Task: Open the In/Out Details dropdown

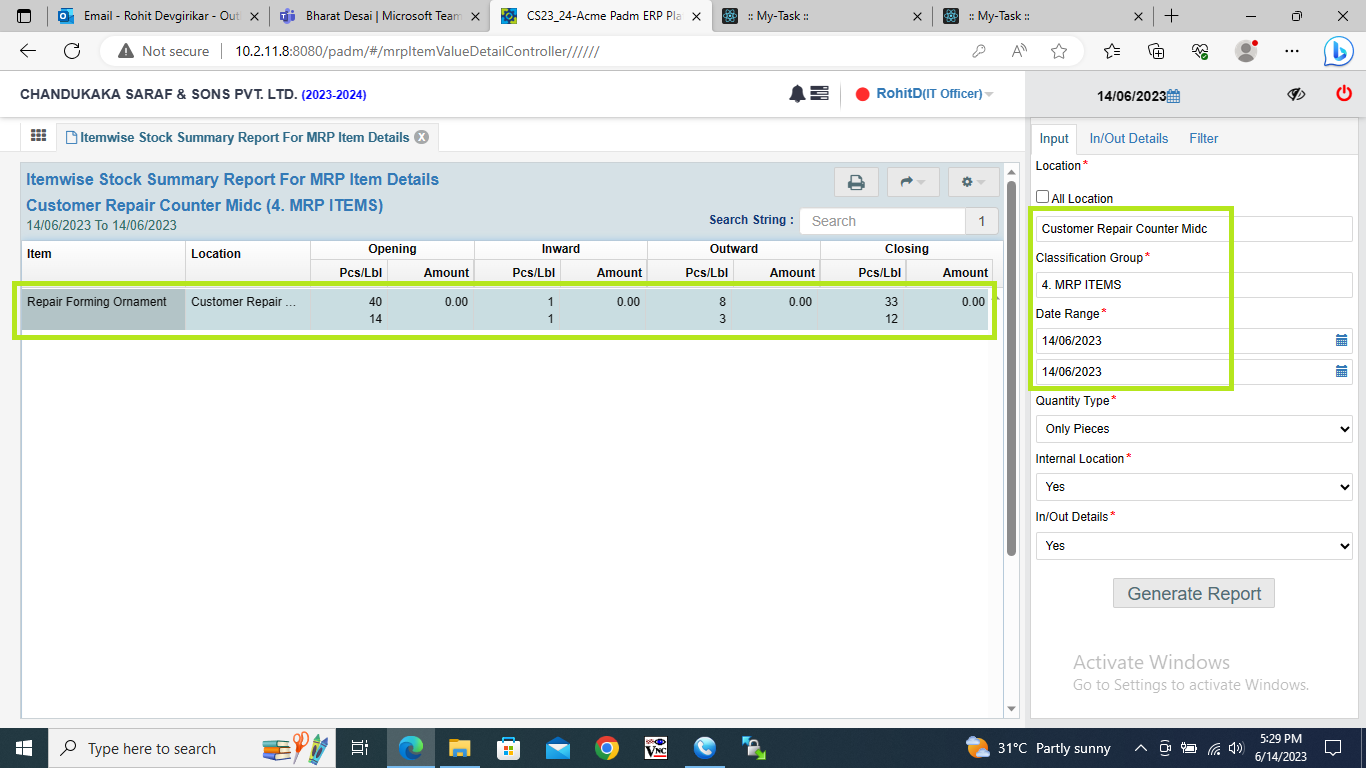Action: point(1194,546)
